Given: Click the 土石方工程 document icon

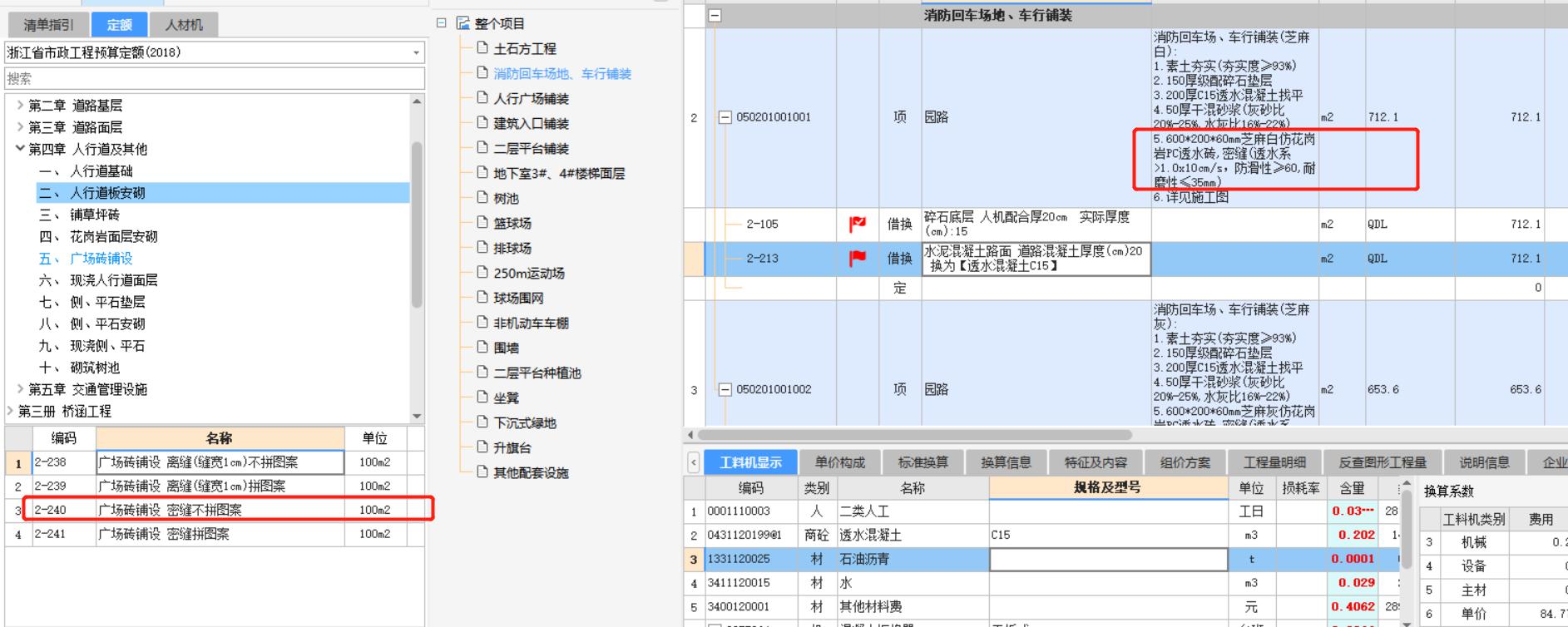Looking at the screenshot, I should [482, 48].
